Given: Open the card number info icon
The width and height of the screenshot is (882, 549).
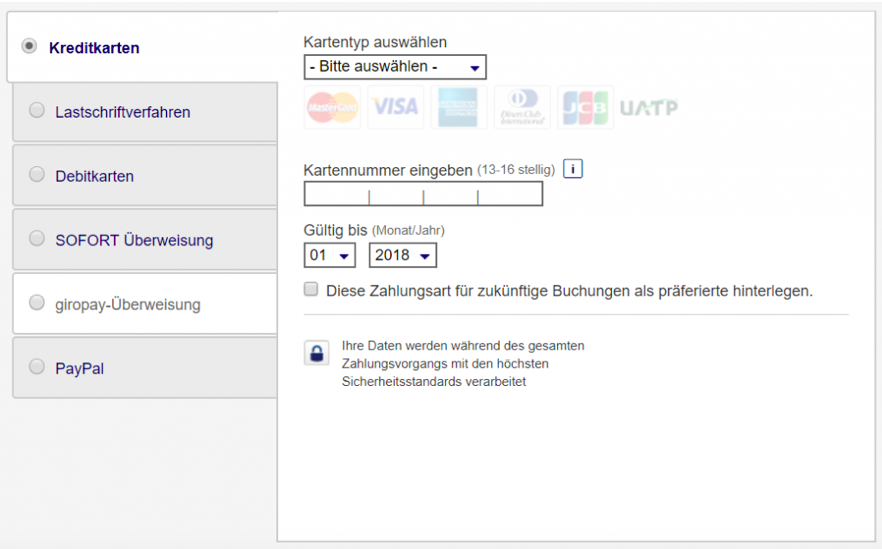Looking at the screenshot, I should click(573, 169).
